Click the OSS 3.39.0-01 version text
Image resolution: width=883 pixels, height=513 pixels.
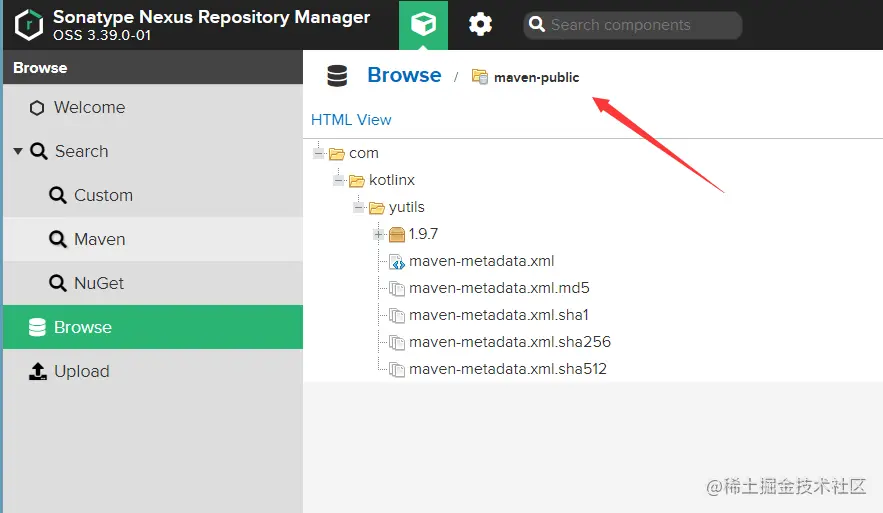click(102, 35)
